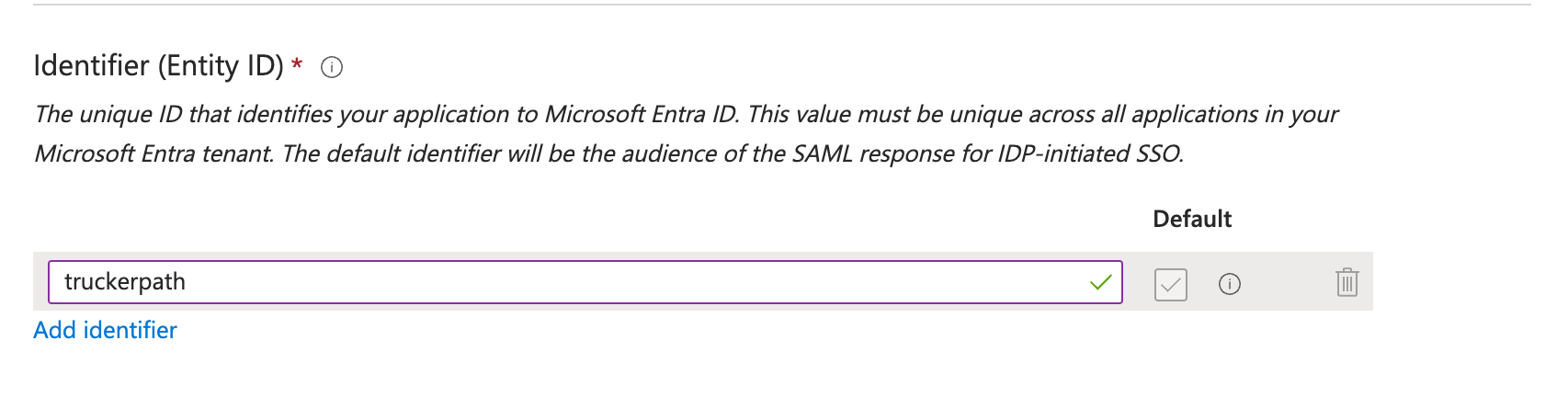Click into the truckerpath identifier input field
The height and width of the screenshot is (397, 1568).
[570, 282]
